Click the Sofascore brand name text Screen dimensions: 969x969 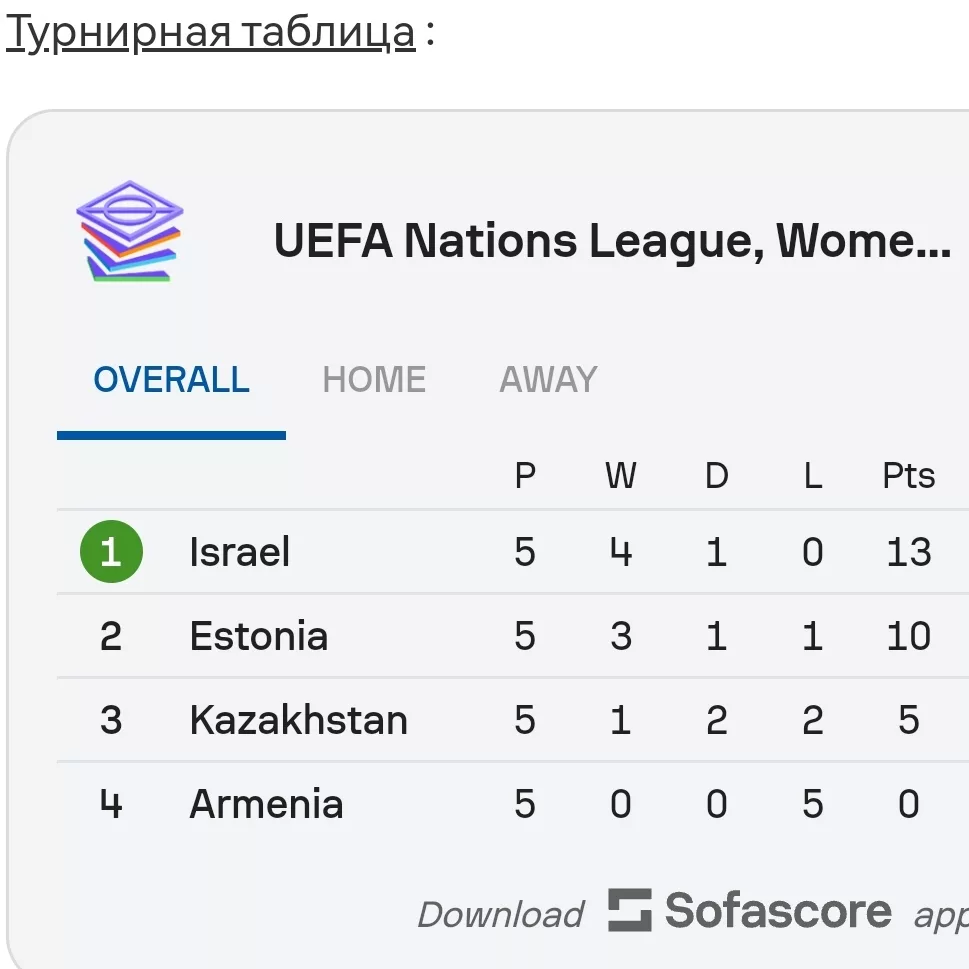pyautogui.click(x=778, y=911)
